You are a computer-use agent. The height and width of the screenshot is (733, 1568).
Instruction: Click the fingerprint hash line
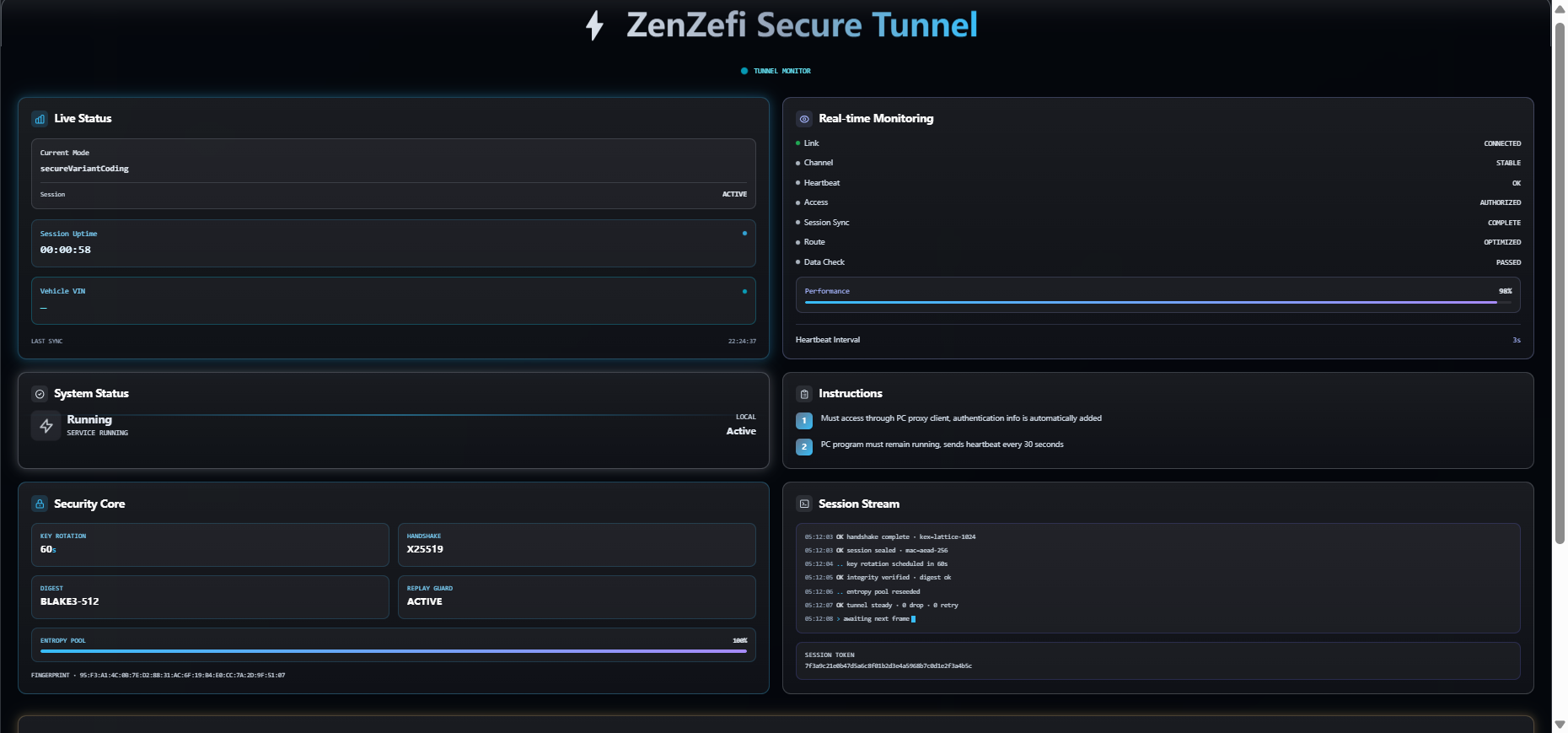tap(158, 676)
